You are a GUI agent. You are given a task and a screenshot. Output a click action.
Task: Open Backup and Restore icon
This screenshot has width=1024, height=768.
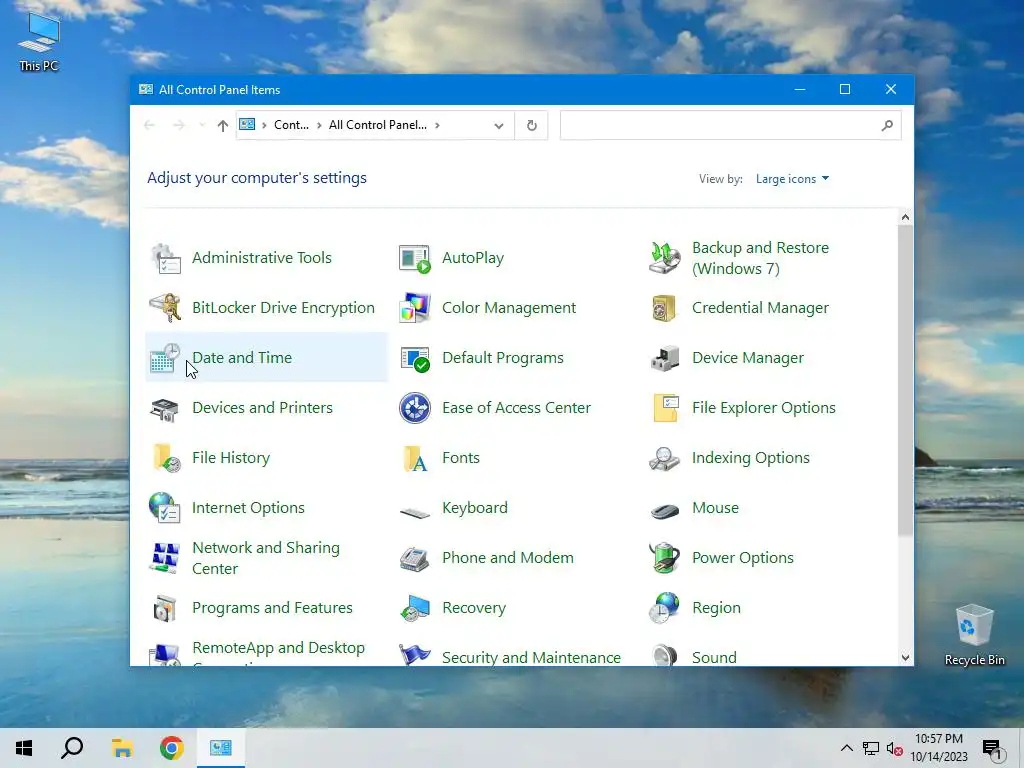(x=665, y=258)
